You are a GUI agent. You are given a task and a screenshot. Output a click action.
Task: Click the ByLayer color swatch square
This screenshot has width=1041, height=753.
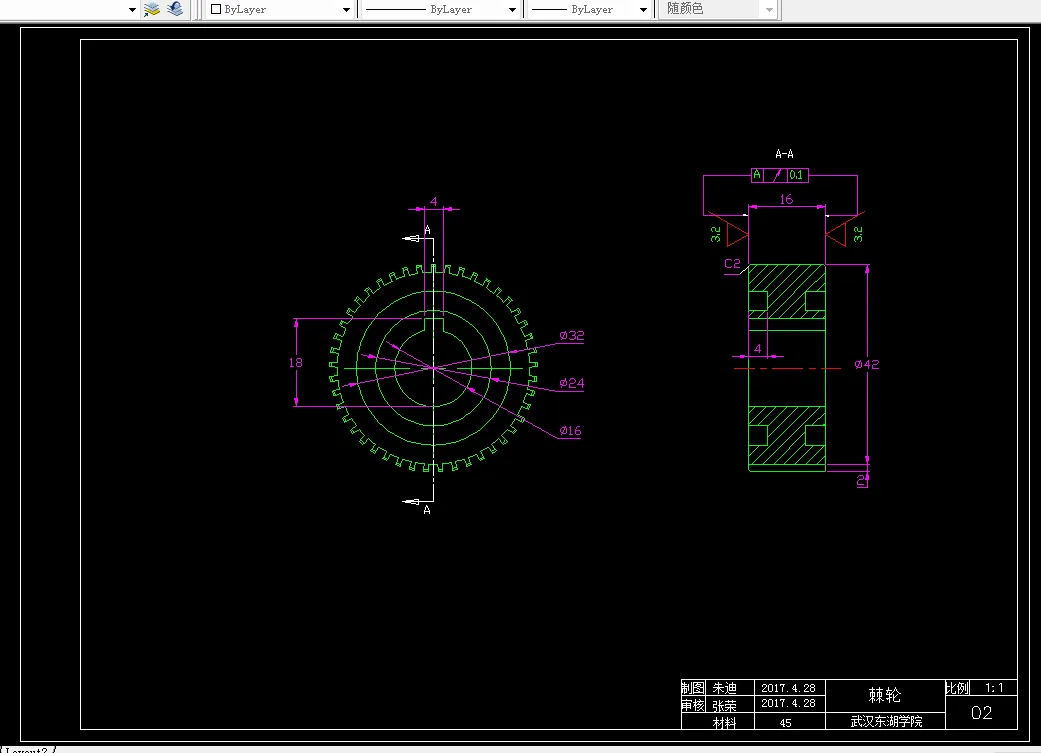pyautogui.click(x=216, y=9)
